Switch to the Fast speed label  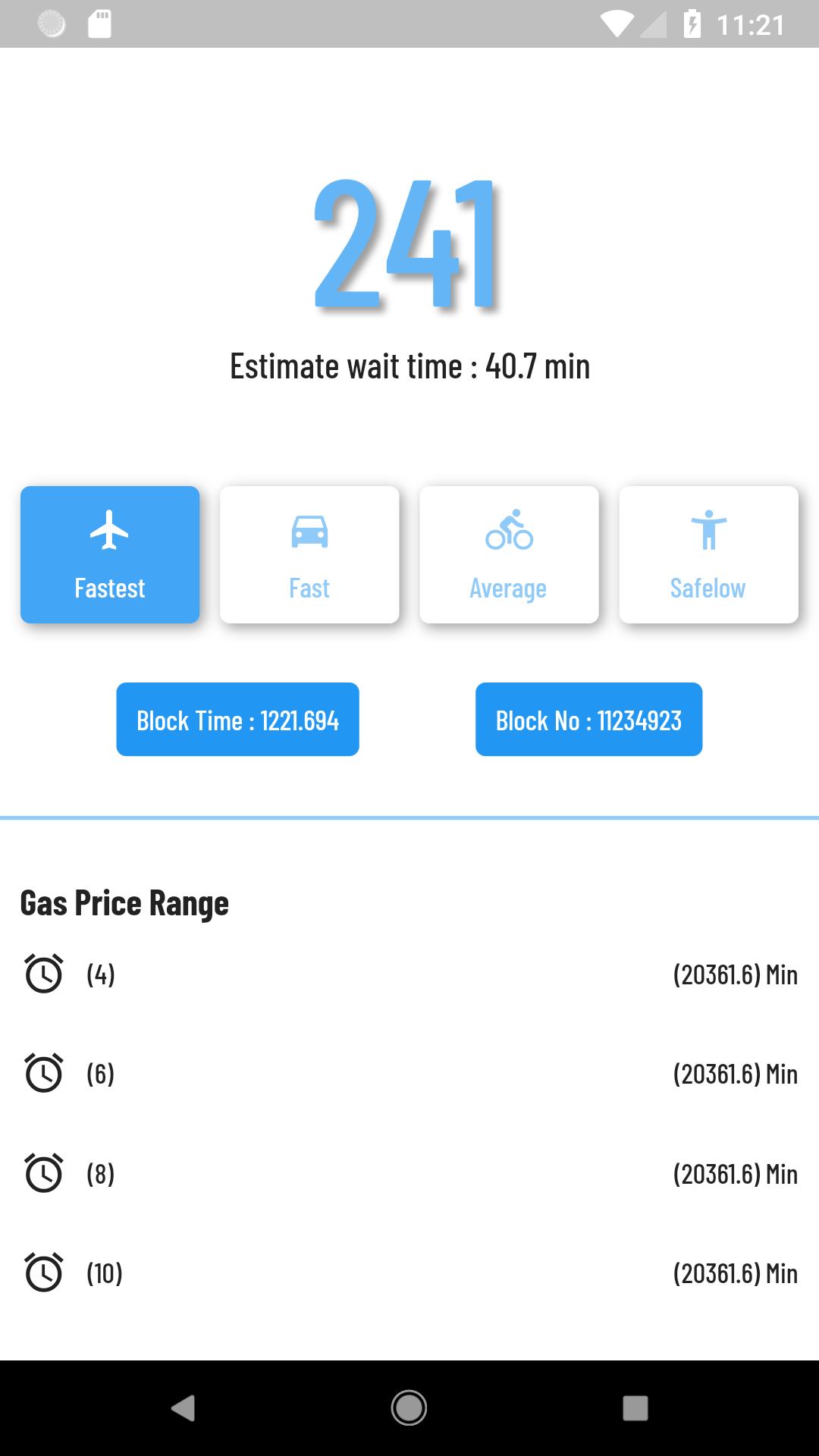coord(309,588)
